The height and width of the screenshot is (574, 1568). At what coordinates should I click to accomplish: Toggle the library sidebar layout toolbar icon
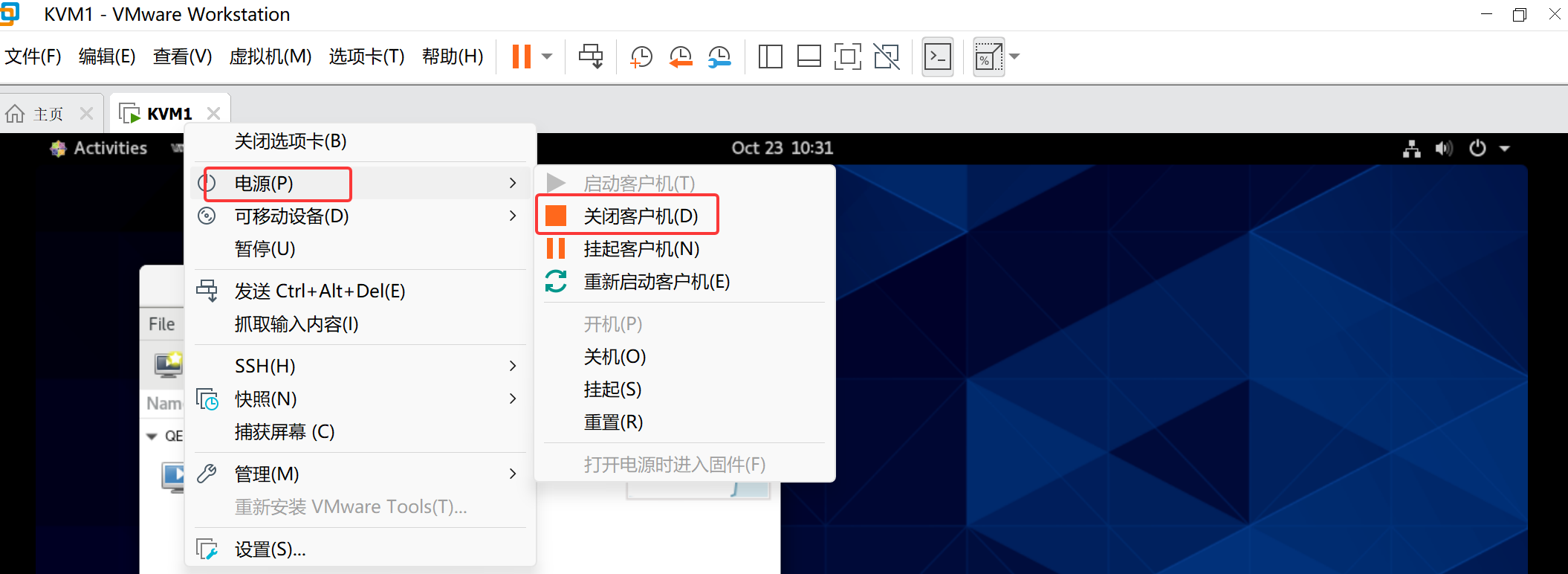point(770,57)
